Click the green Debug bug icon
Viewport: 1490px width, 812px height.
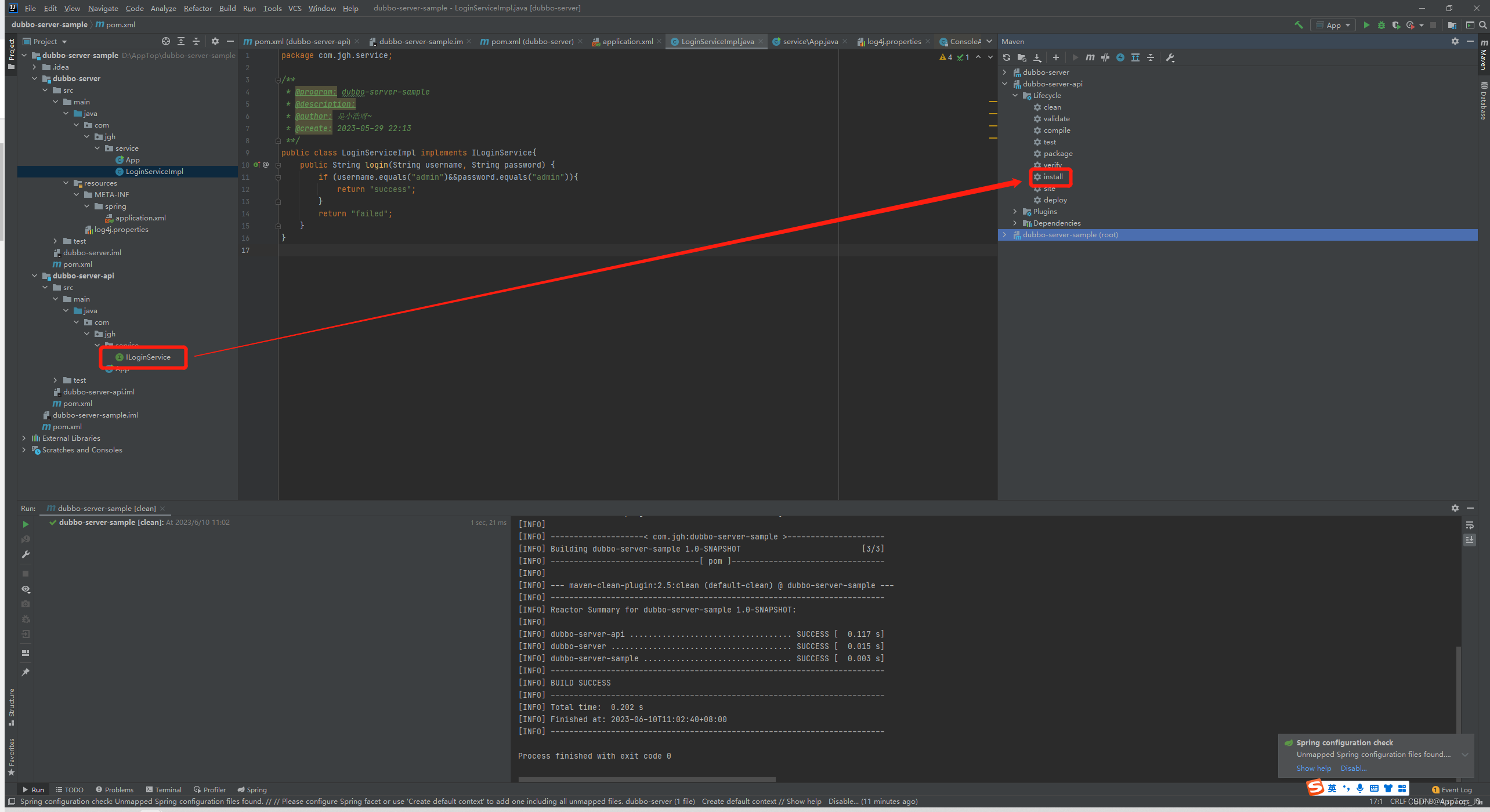[1381, 25]
